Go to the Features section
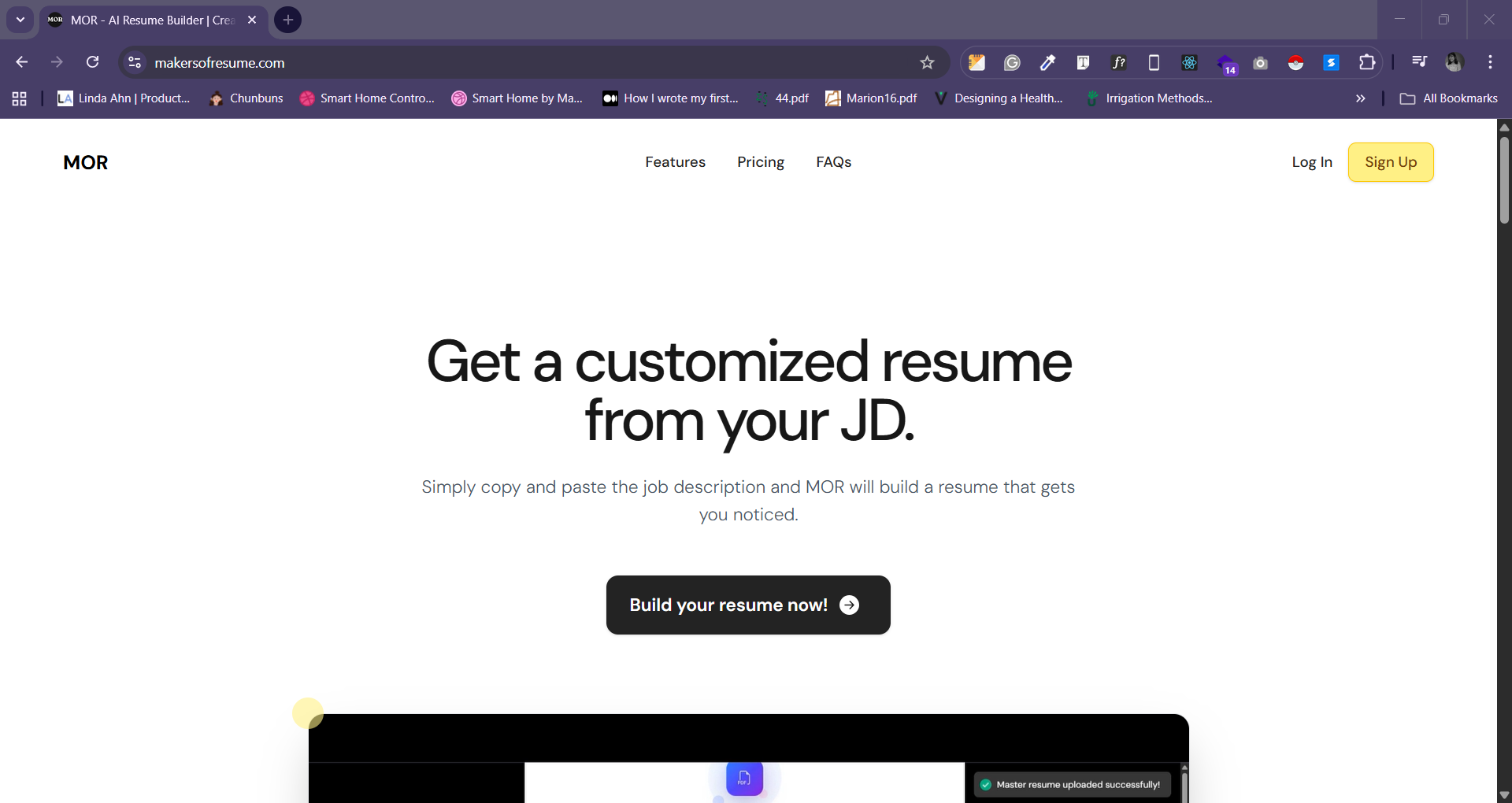 pyautogui.click(x=675, y=162)
